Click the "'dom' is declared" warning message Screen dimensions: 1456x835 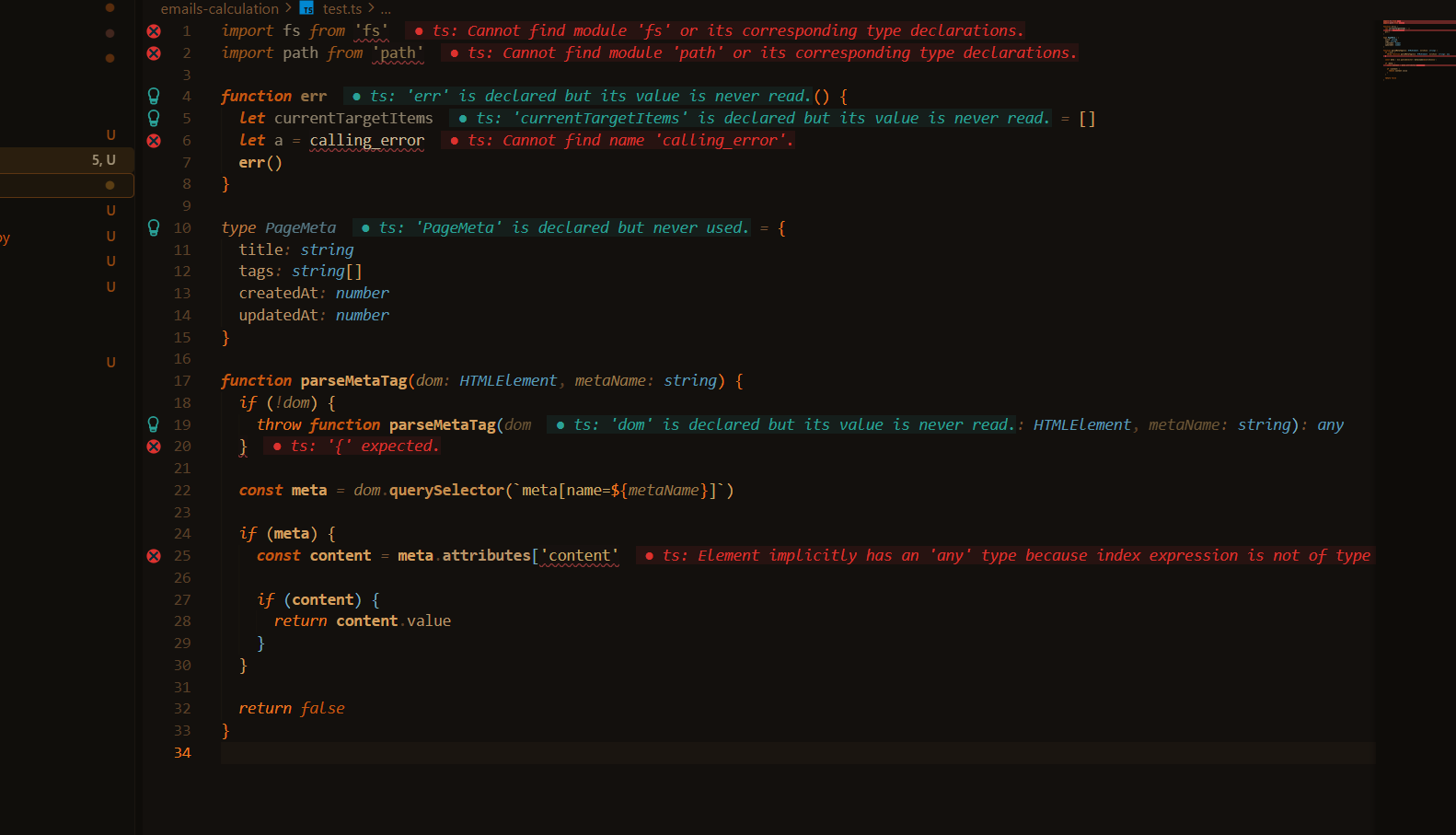click(781, 424)
